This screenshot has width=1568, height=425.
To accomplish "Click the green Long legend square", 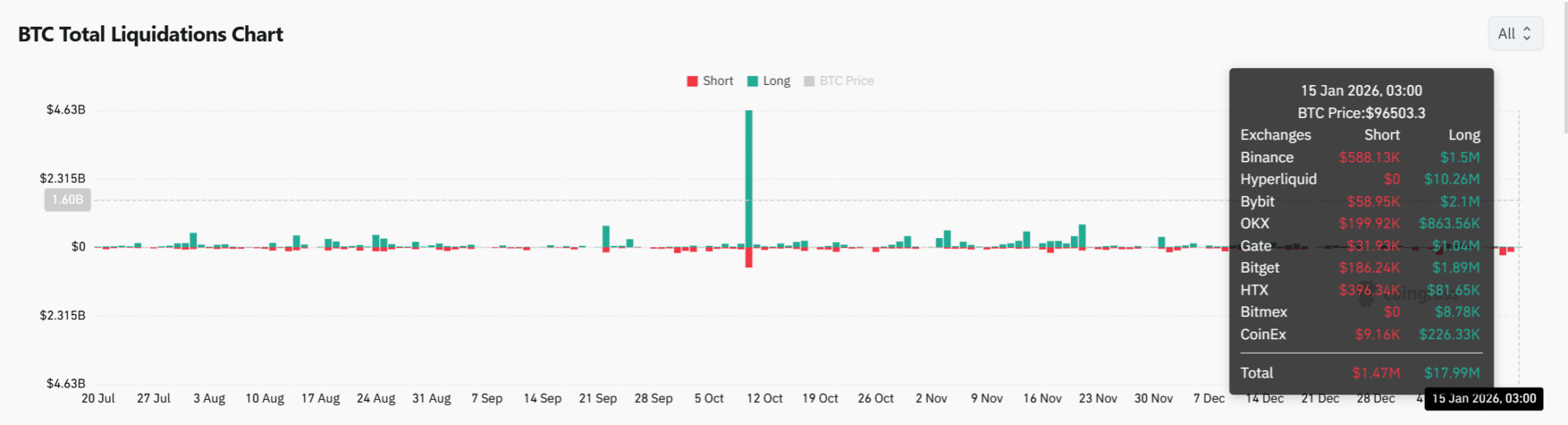I will [x=753, y=81].
